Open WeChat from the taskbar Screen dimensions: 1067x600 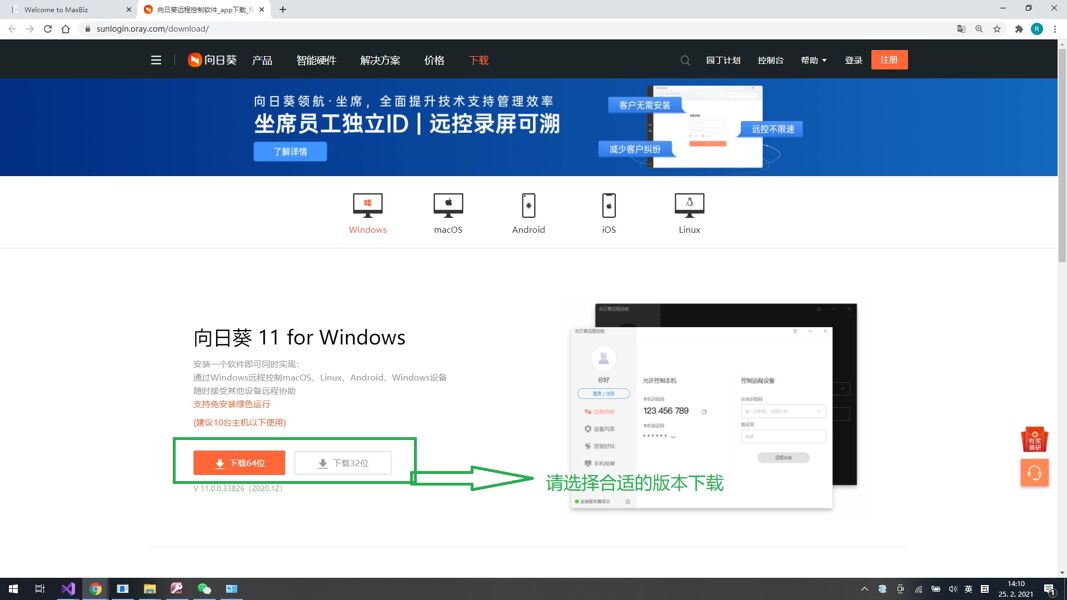tap(204, 588)
